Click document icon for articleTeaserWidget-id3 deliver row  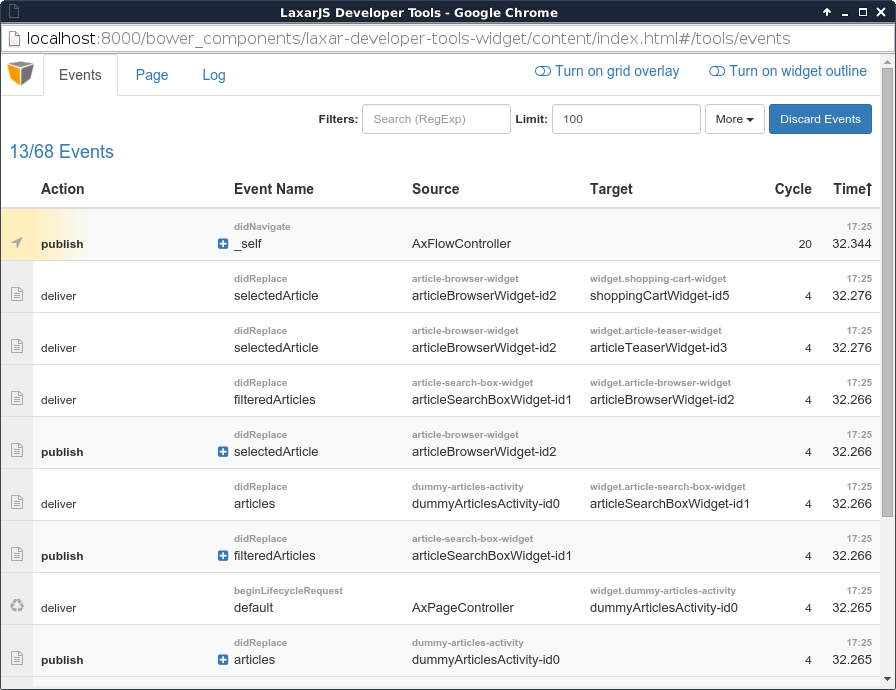(17, 346)
